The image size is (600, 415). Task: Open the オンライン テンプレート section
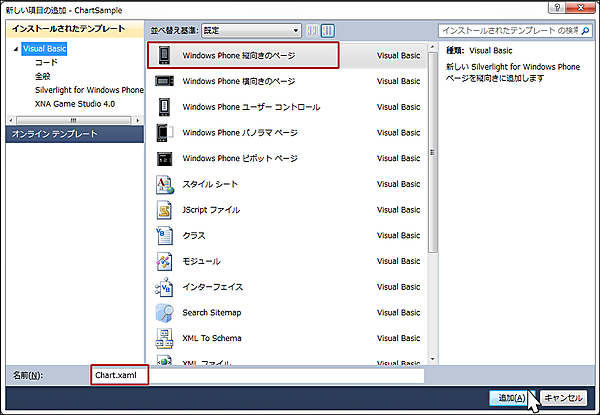tap(75, 134)
